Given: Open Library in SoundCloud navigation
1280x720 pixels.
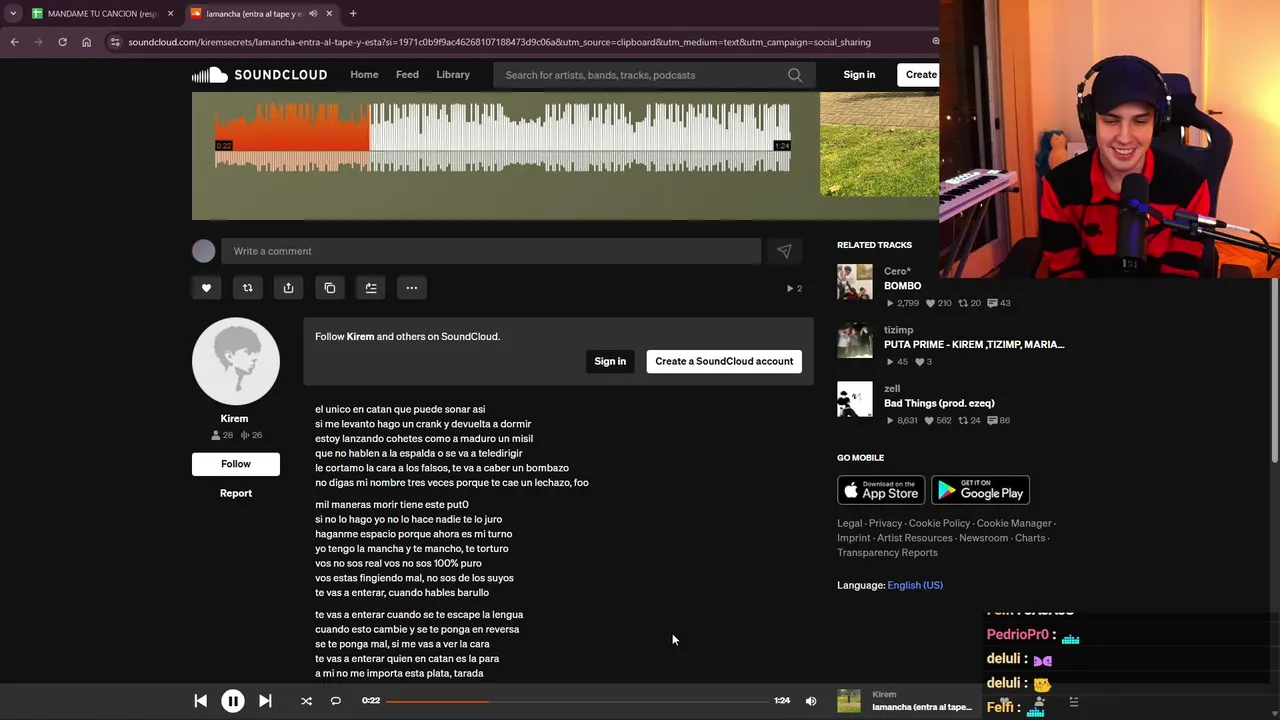Looking at the screenshot, I should coord(453,75).
